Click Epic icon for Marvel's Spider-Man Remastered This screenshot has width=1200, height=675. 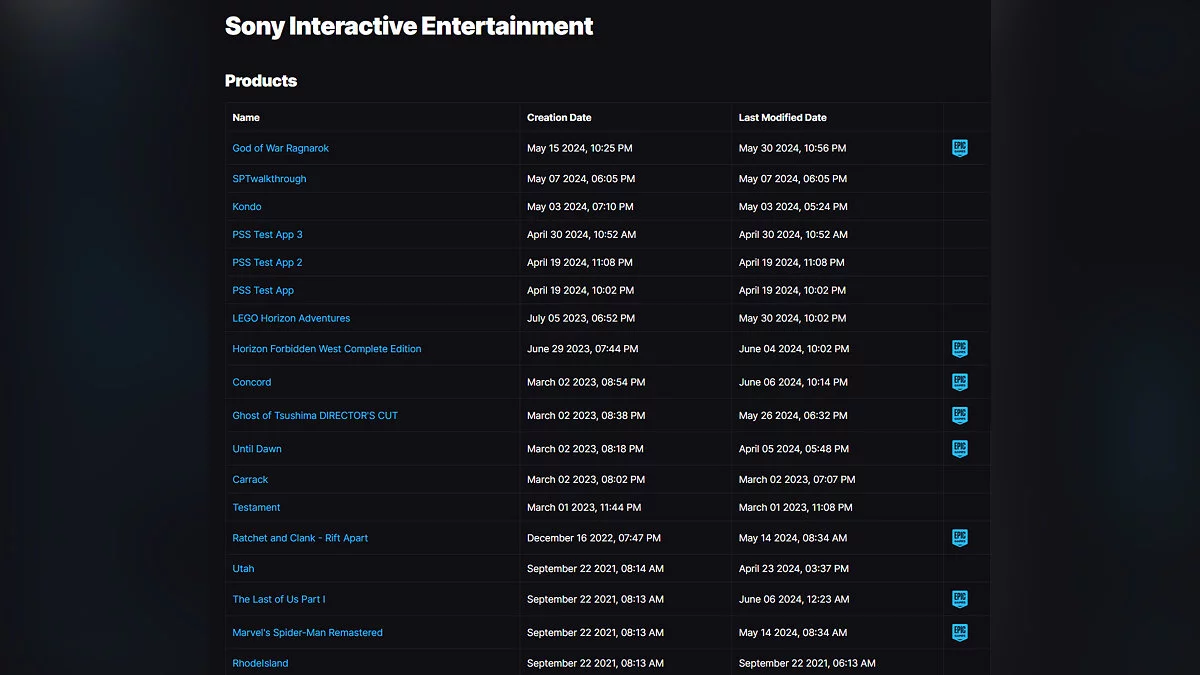959,632
